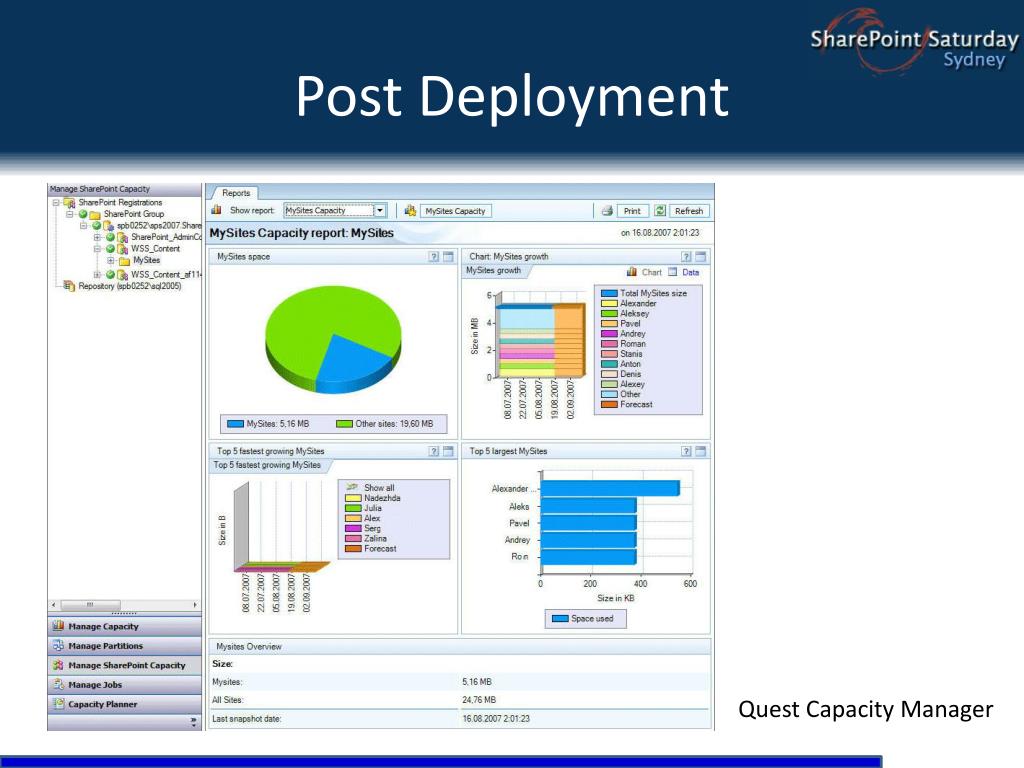Click the Manage Partitions sidebar icon

click(x=58, y=645)
